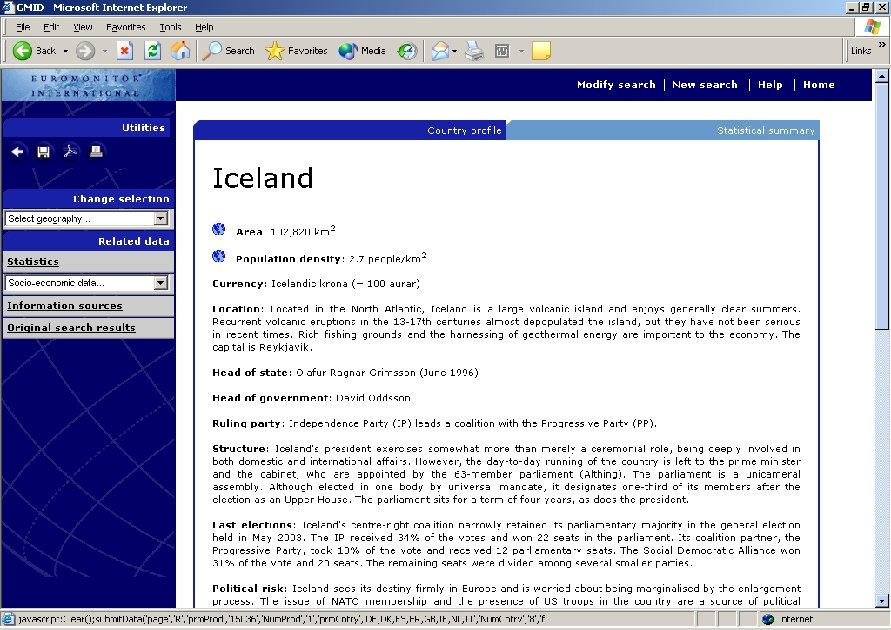891x630 pixels.
Task: Click the Utilities save disk icon
Action: [x=43, y=152]
